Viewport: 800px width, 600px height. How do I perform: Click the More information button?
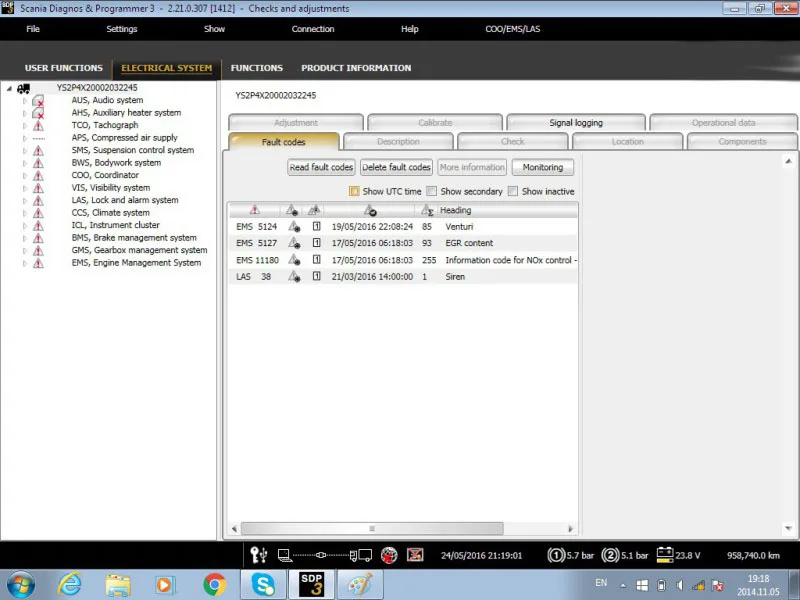coord(472,167)
